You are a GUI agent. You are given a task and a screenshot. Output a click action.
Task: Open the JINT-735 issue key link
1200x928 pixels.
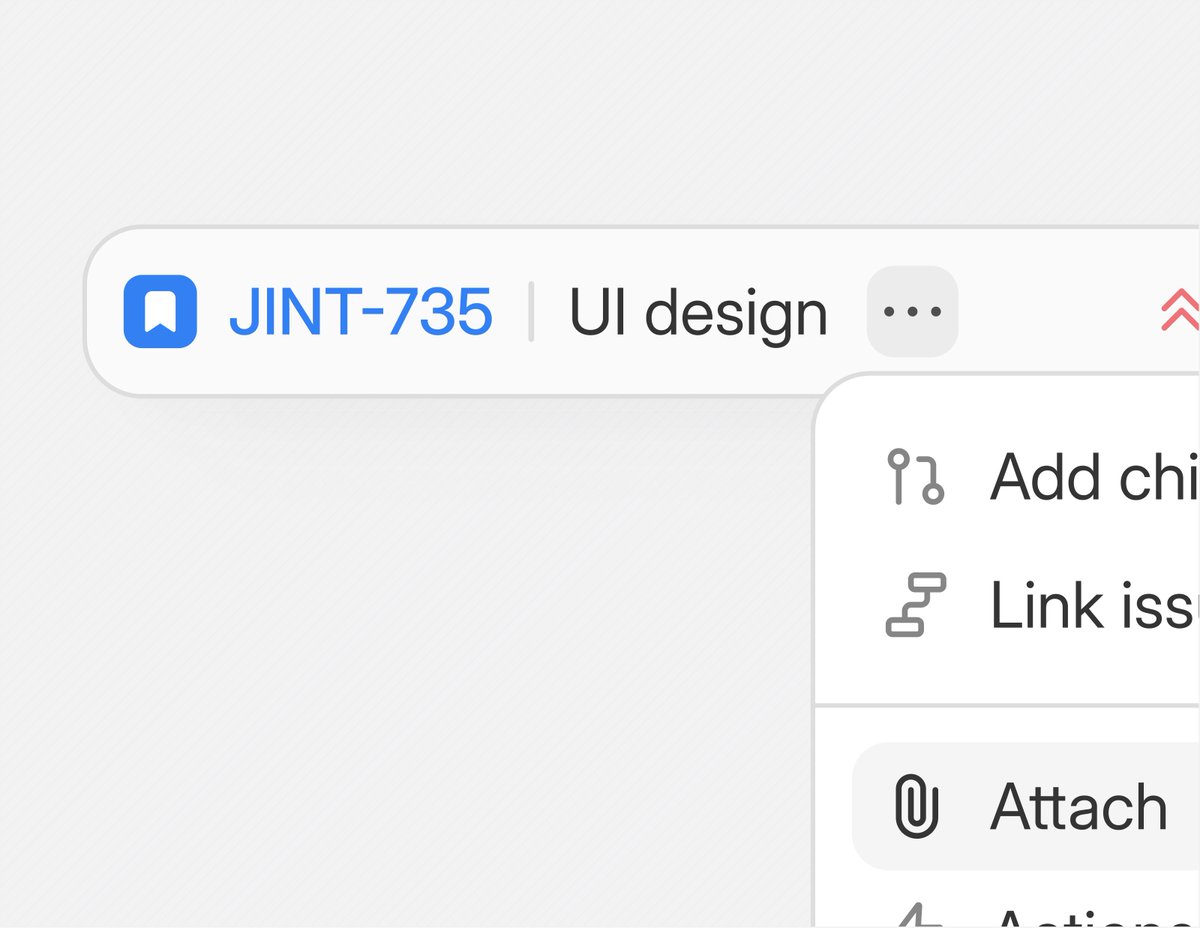click(360, 312)
